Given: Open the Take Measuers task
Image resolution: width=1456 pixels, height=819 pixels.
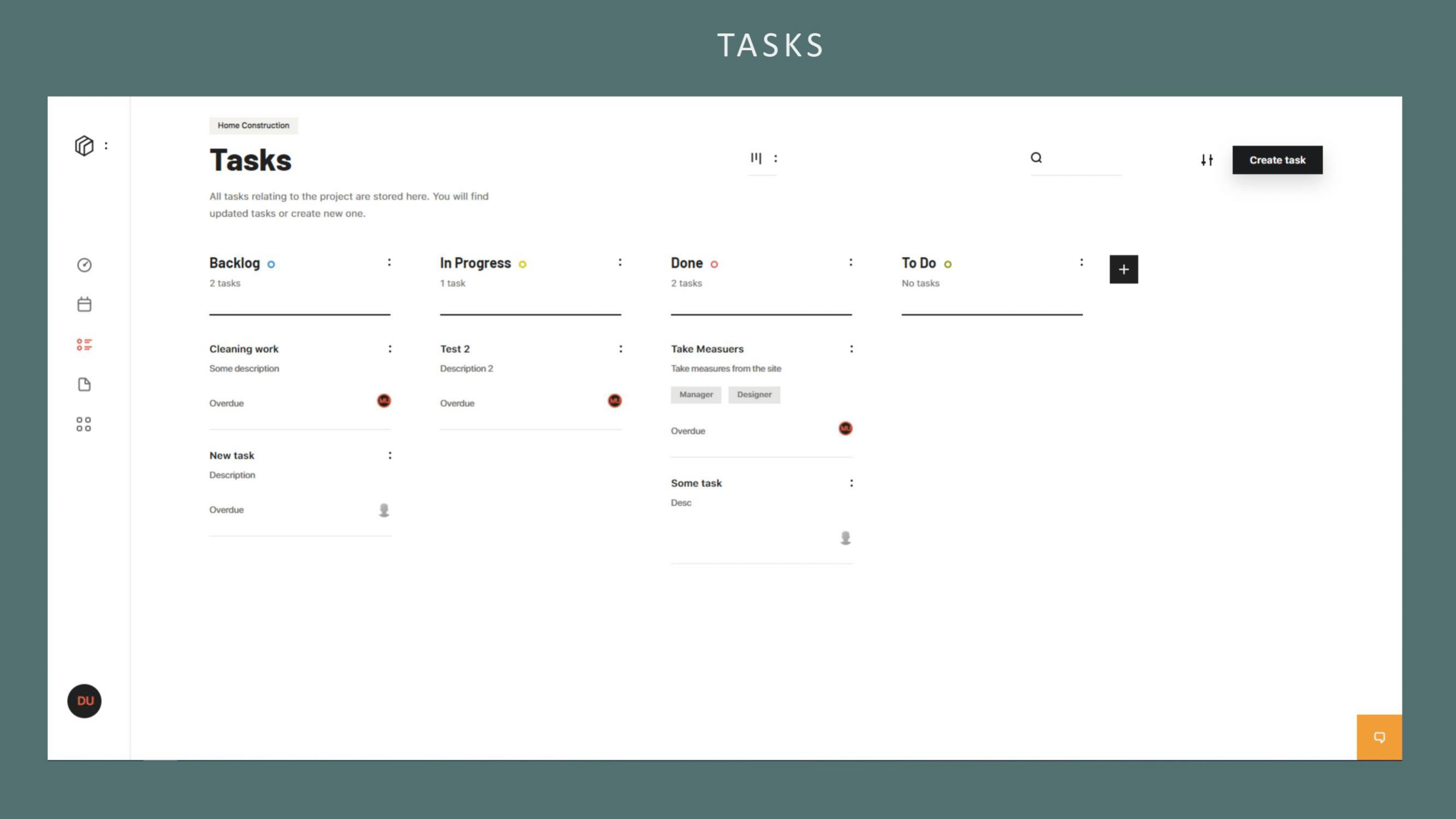Looking at the screenshot, I should tap(707, 349).
